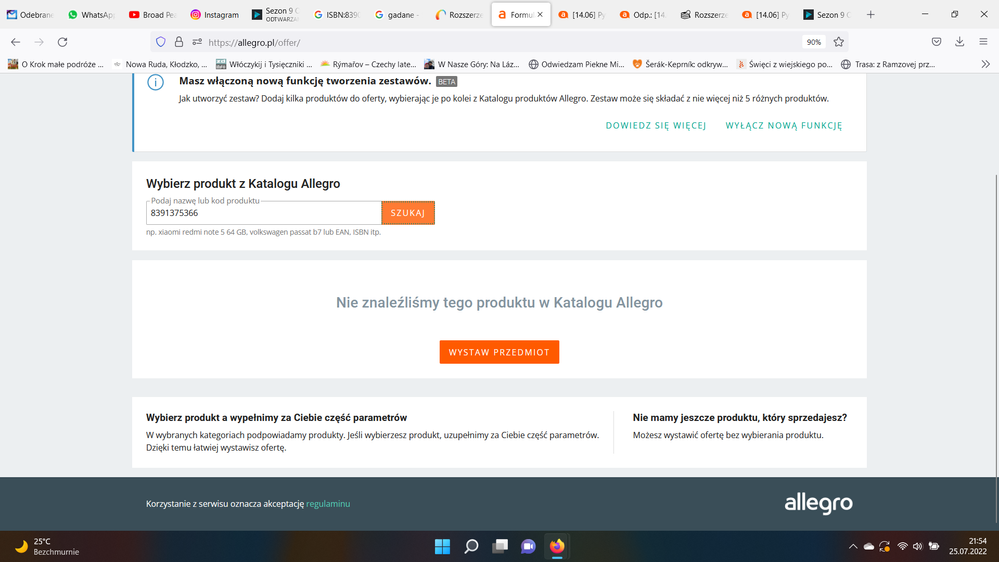Open a new tab with plus button
Screen dimensions: 999x562
pyautogui.click(x=870, y=14)
